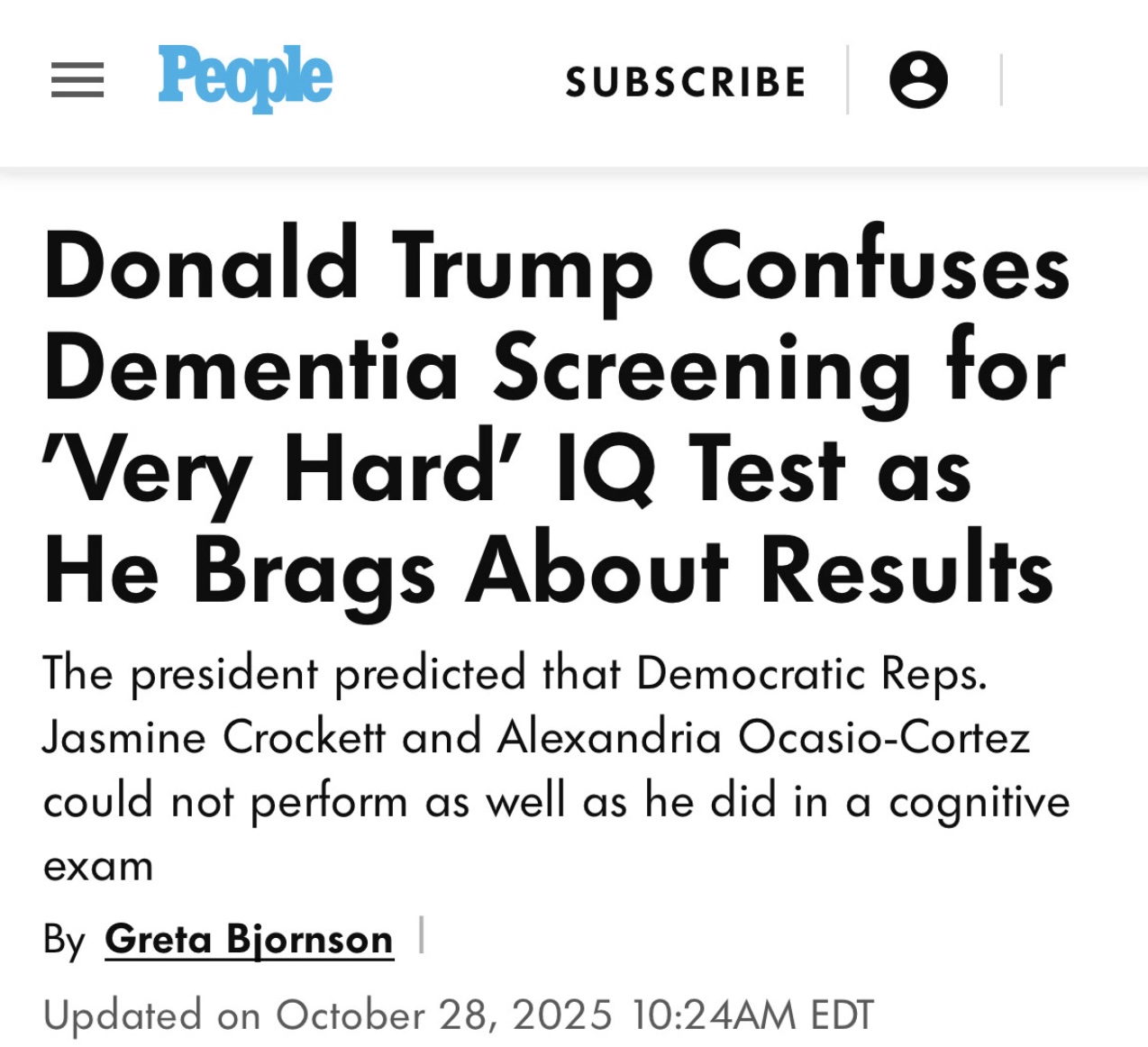
Task: Open Greta Bjornson's author page link
Action: (x=249, y=939)
